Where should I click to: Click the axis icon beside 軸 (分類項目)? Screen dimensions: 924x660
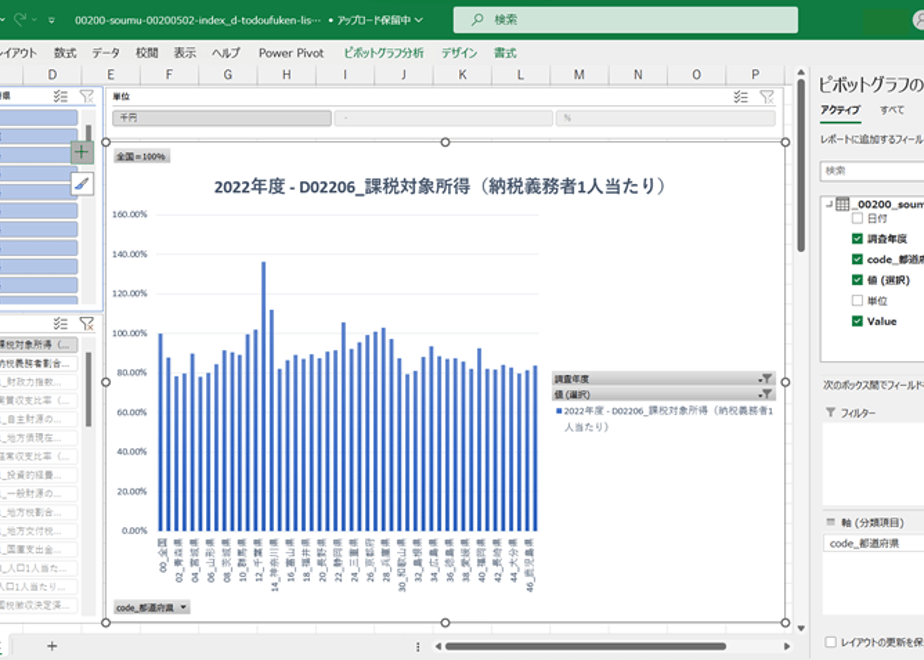click(831, 522)
